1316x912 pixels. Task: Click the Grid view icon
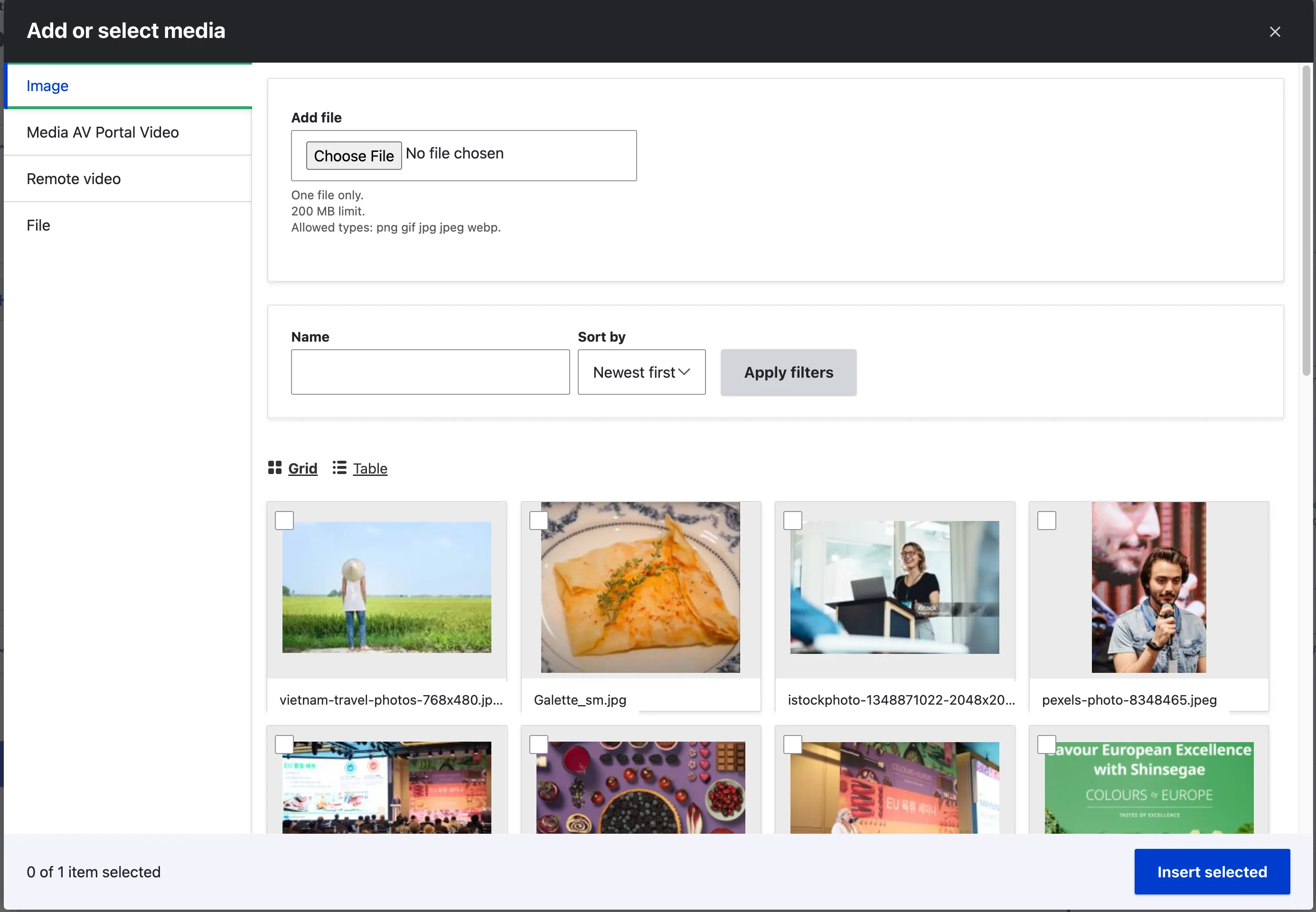pos(274,467)
